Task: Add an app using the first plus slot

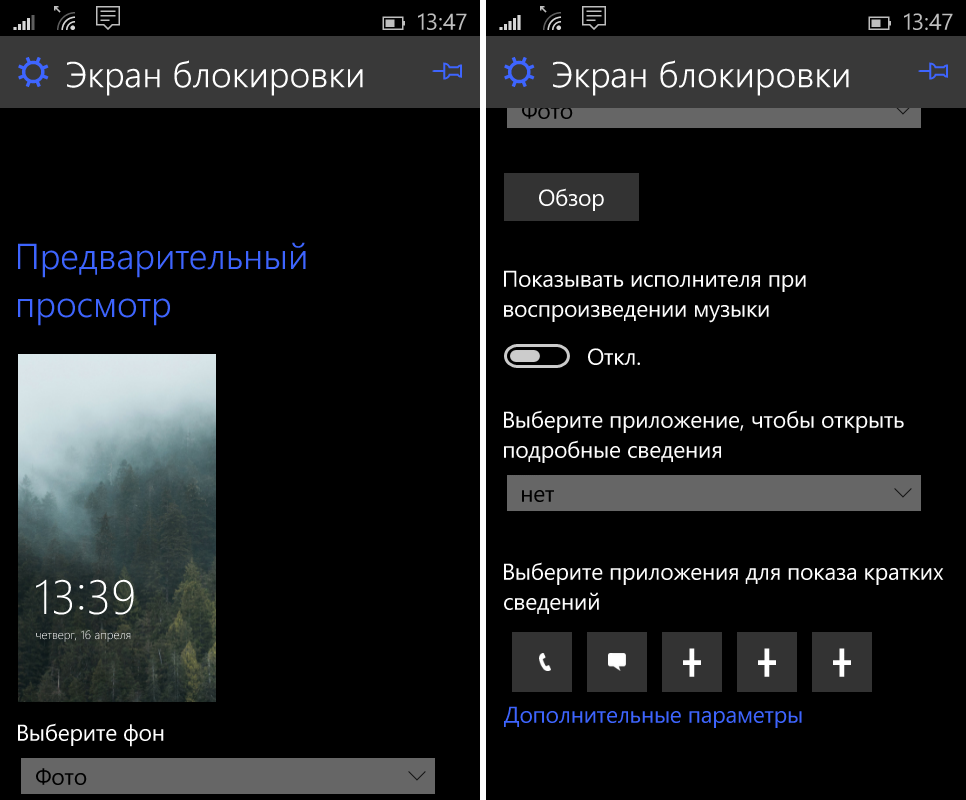Action: coord(692,662)
